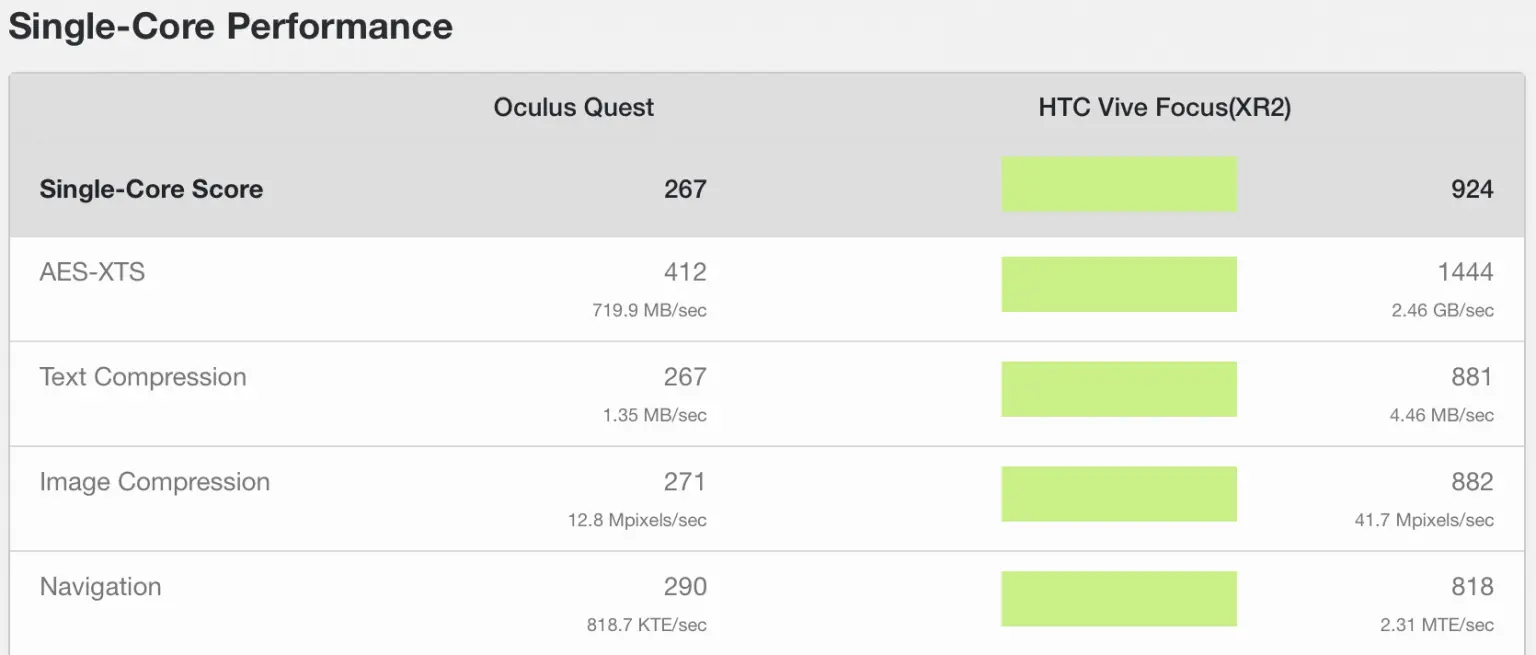Click the Text Compression row label

[143, 377]
